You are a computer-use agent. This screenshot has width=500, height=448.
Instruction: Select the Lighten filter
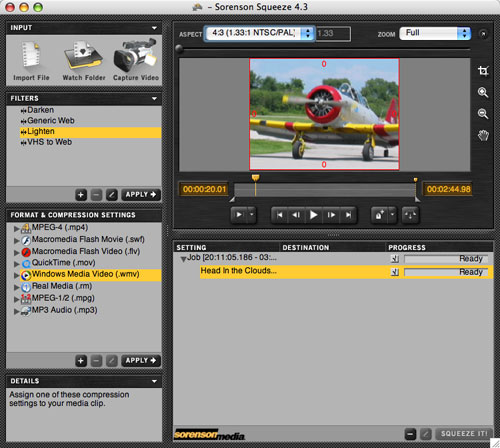(91, 132)
